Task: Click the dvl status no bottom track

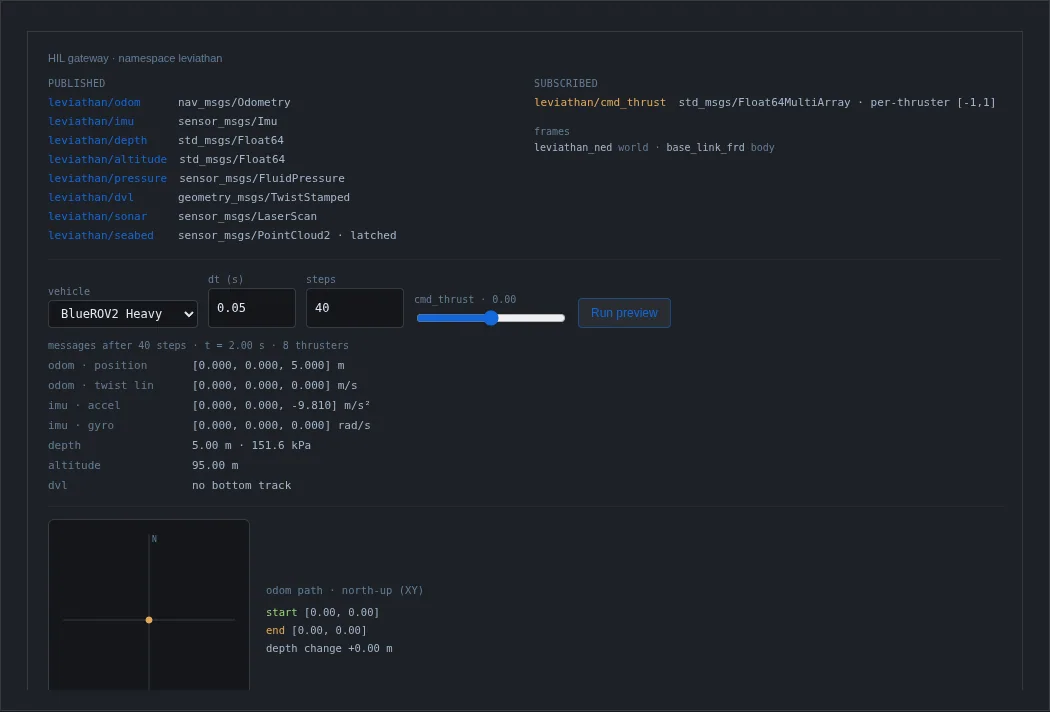Action: [x=242, y=485]
